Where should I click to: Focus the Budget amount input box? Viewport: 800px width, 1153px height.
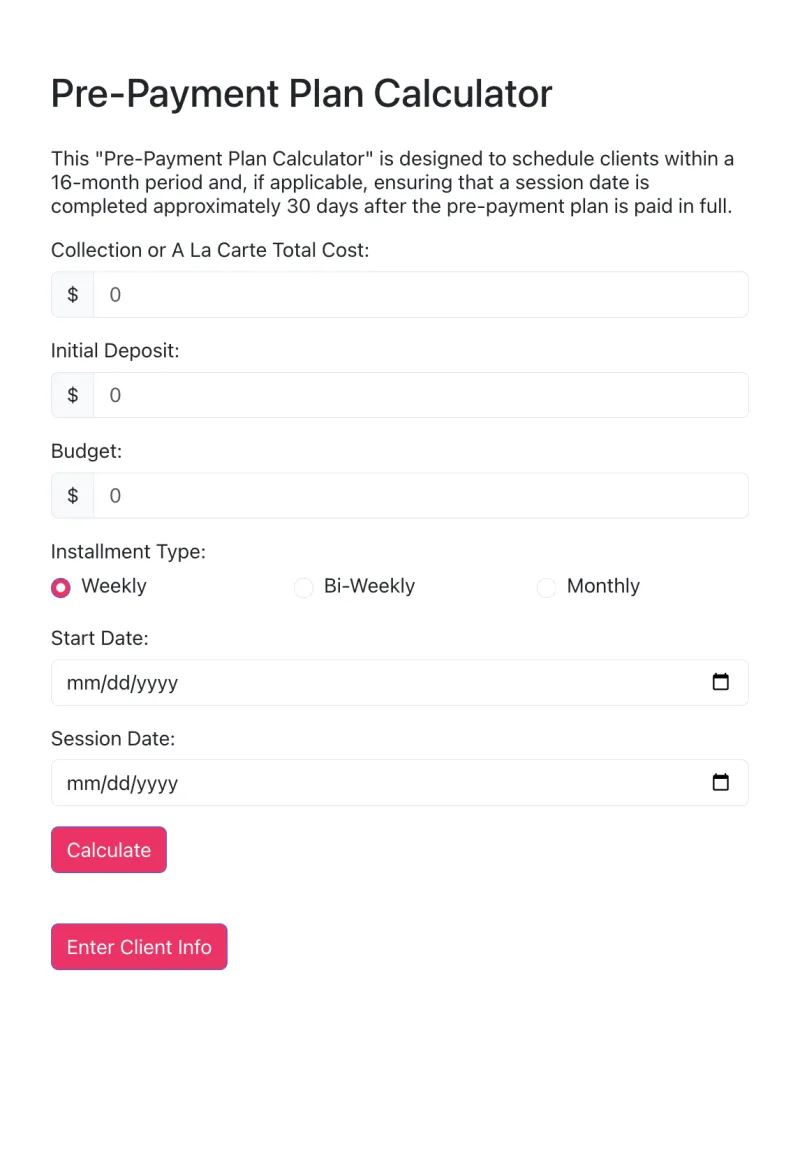tap(420, 496)
